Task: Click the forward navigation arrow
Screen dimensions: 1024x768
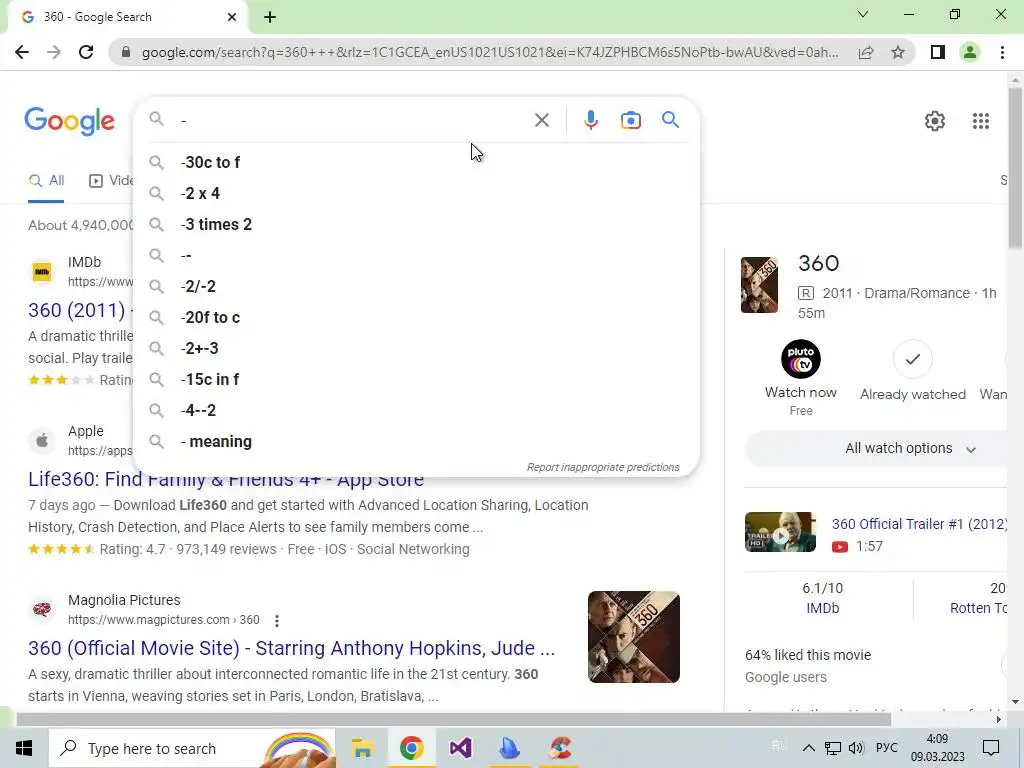Action: pos(54,52)
